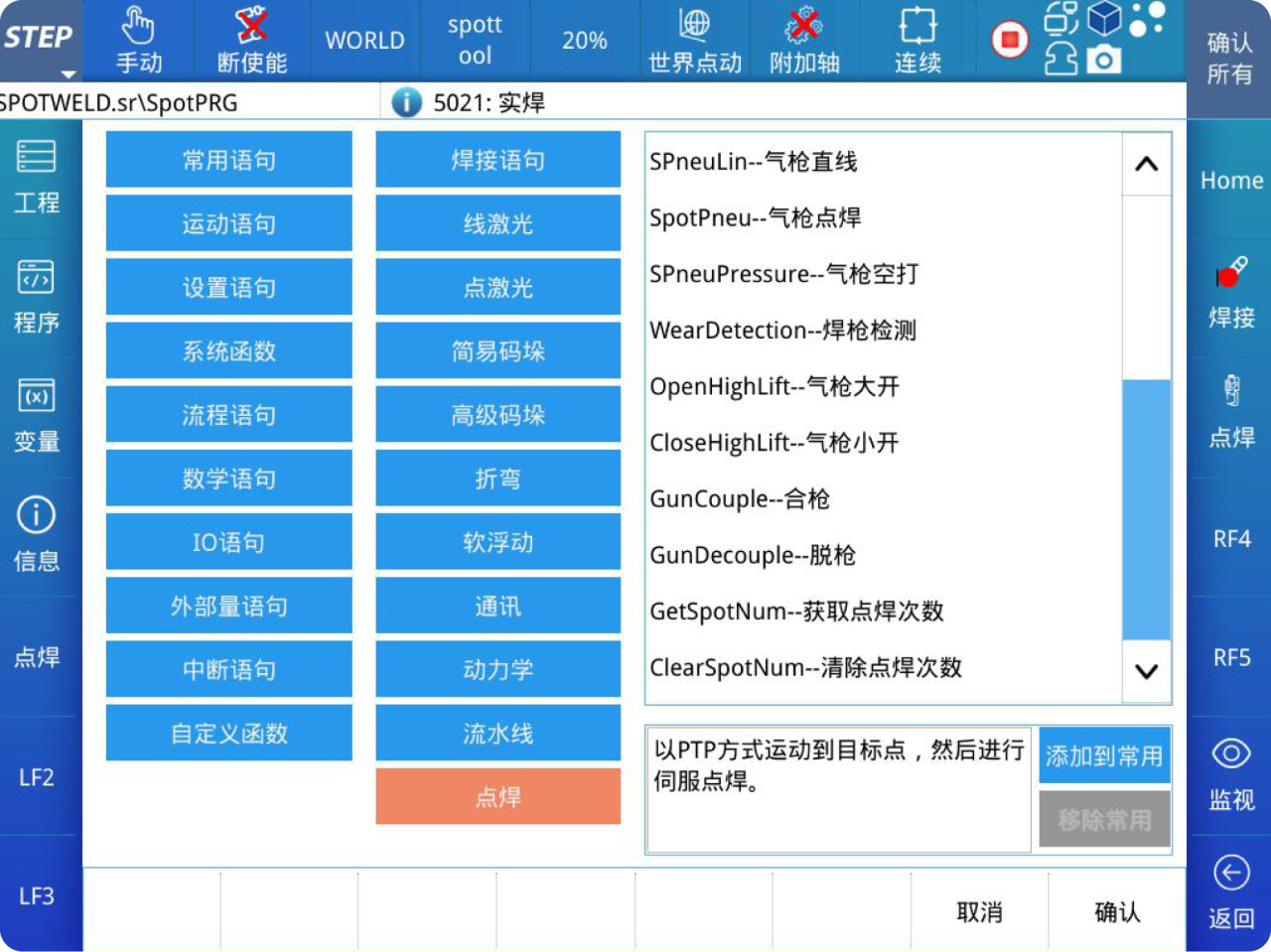Select the 流水线 category

[x=497, y=733]
